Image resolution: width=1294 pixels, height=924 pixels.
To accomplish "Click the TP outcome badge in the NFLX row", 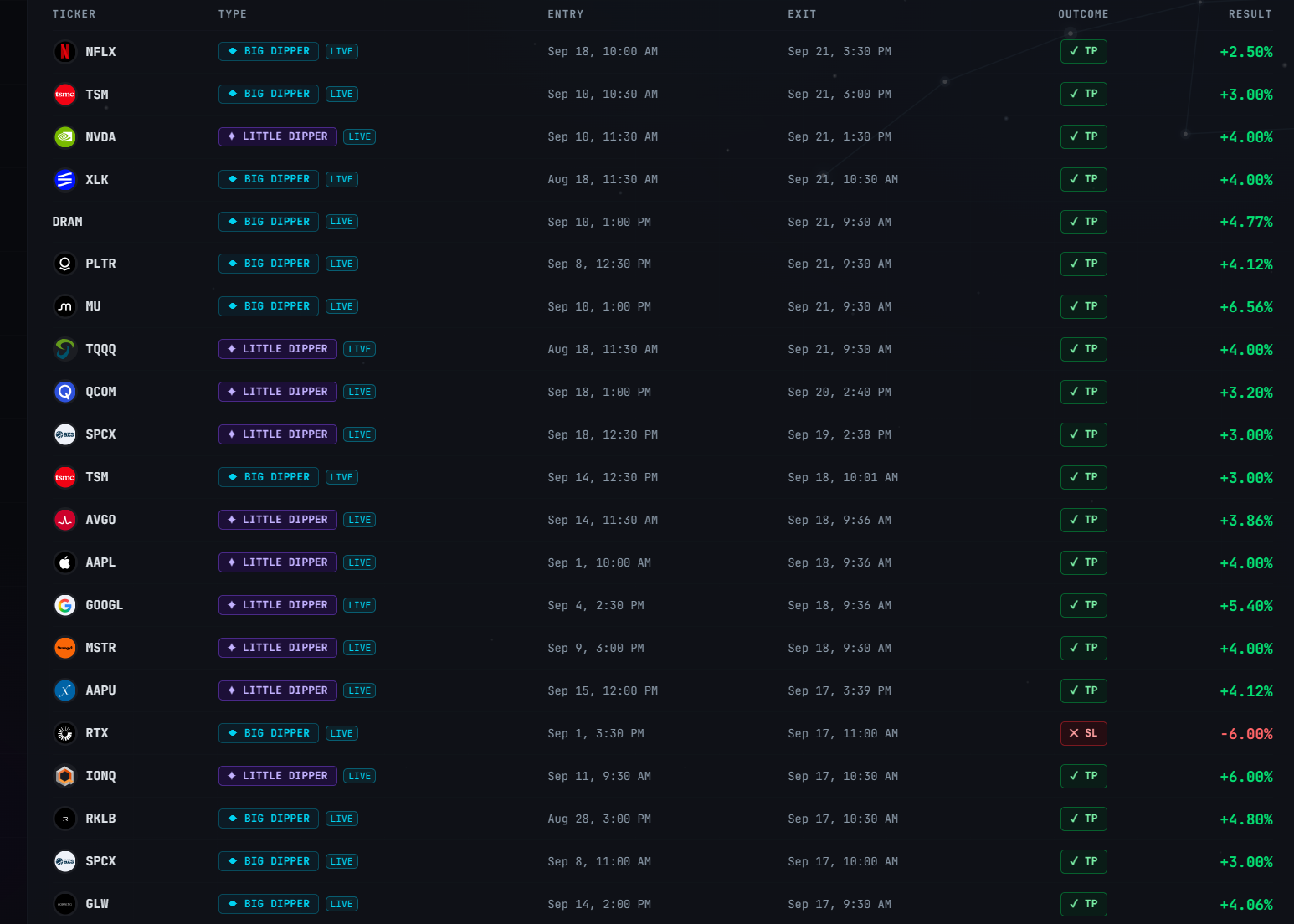I will click(x=1084, y=51).
